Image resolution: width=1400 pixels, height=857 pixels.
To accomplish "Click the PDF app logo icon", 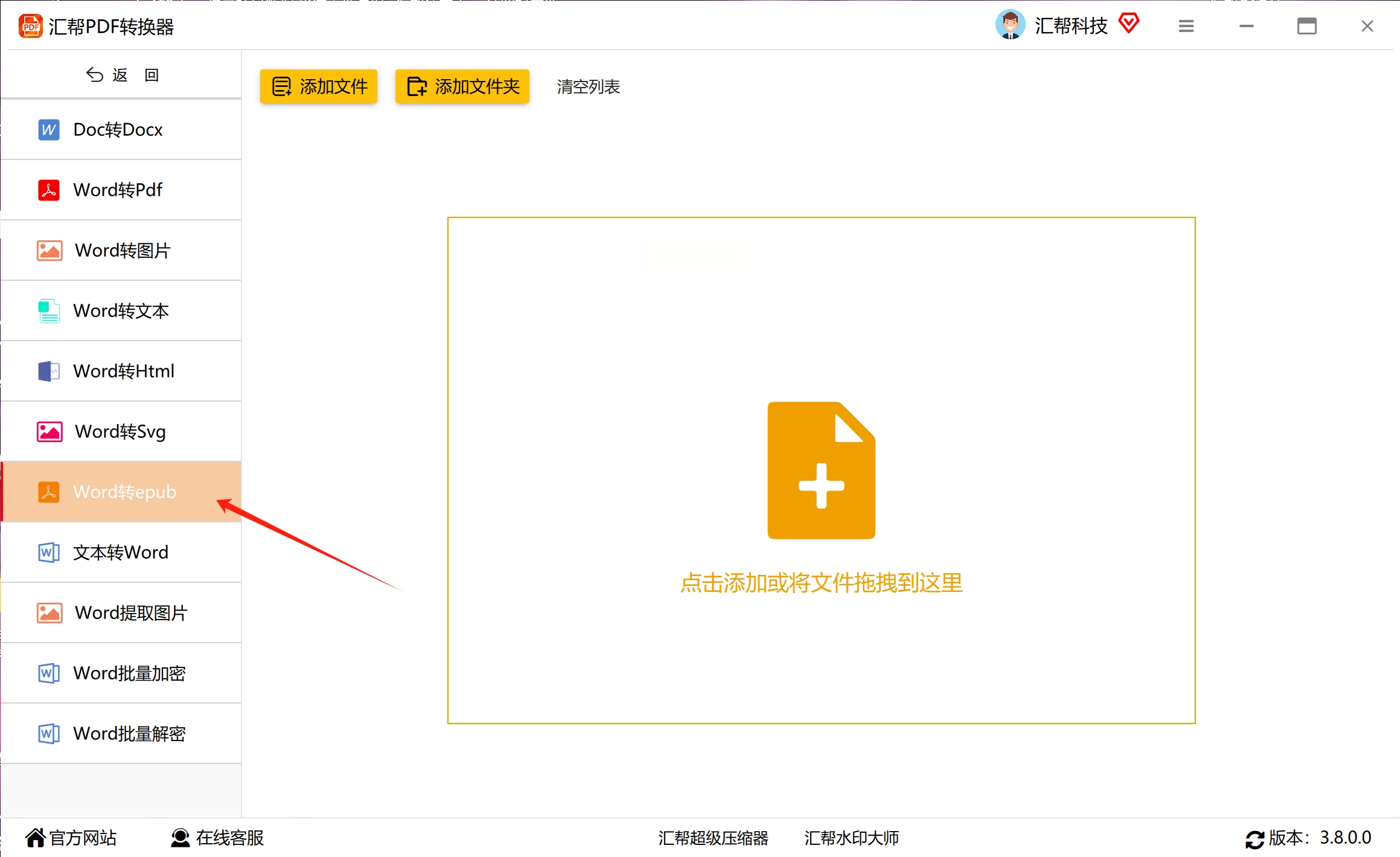I will 30,26.
